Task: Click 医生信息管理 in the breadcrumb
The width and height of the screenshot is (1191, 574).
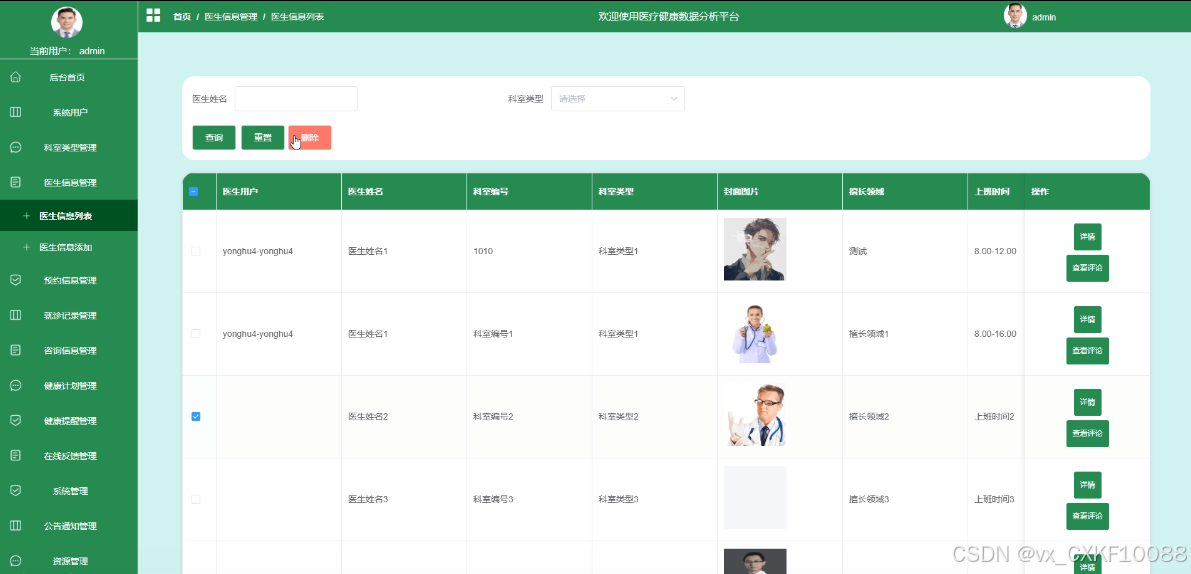Action: (x=231, y=16)
